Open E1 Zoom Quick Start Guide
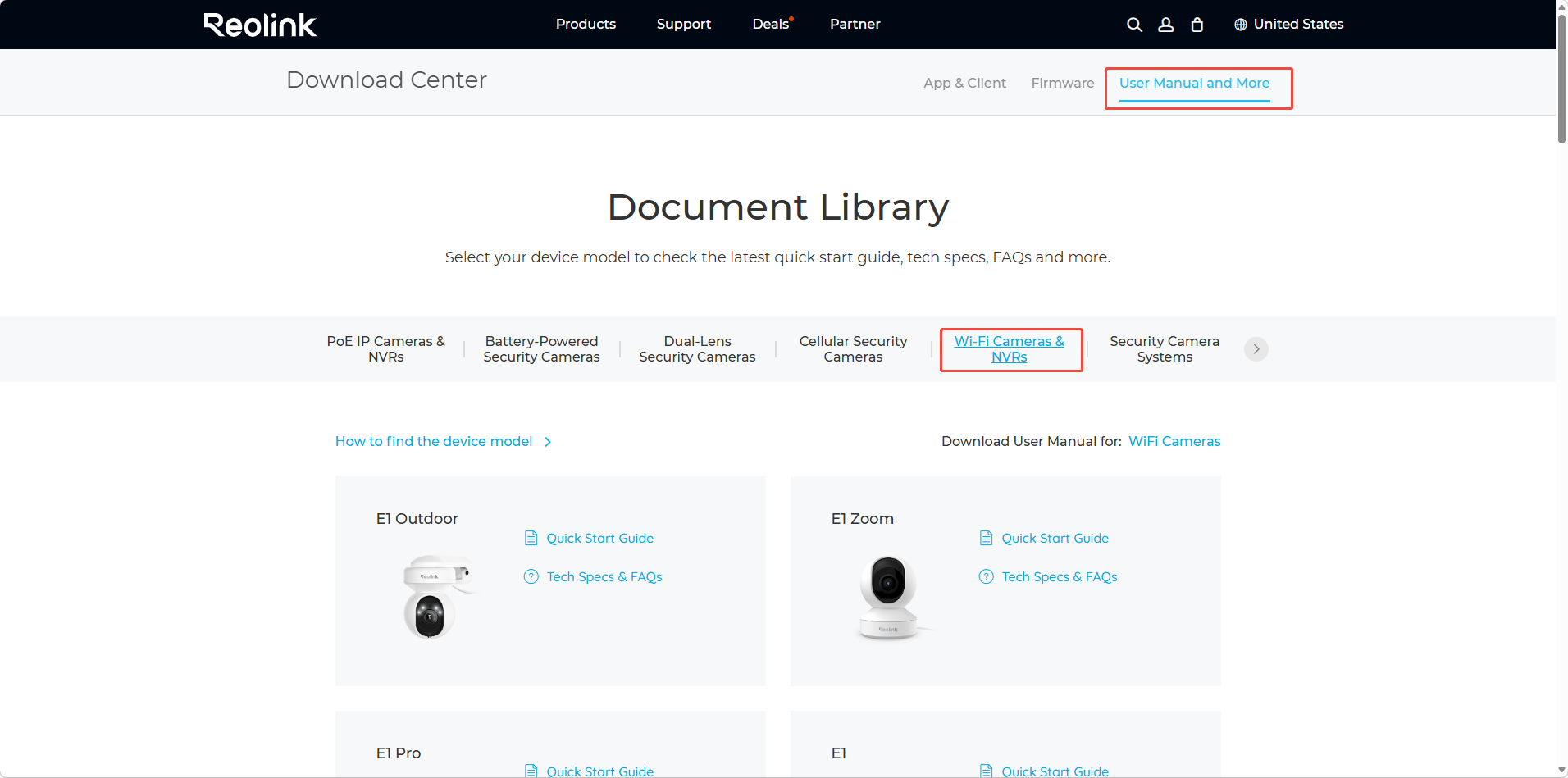The width and height of the screenshot is (1568, 778). pyautogui.click(x=1055, y=538)
